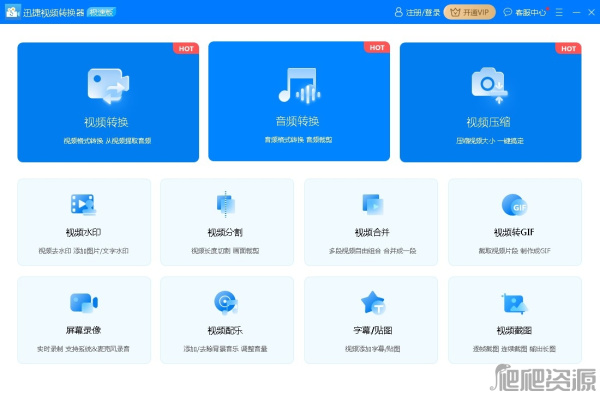Select the 视频水印 filmstrip icon
This screenshot has height=397, width=600.
[x=83, y=204]
